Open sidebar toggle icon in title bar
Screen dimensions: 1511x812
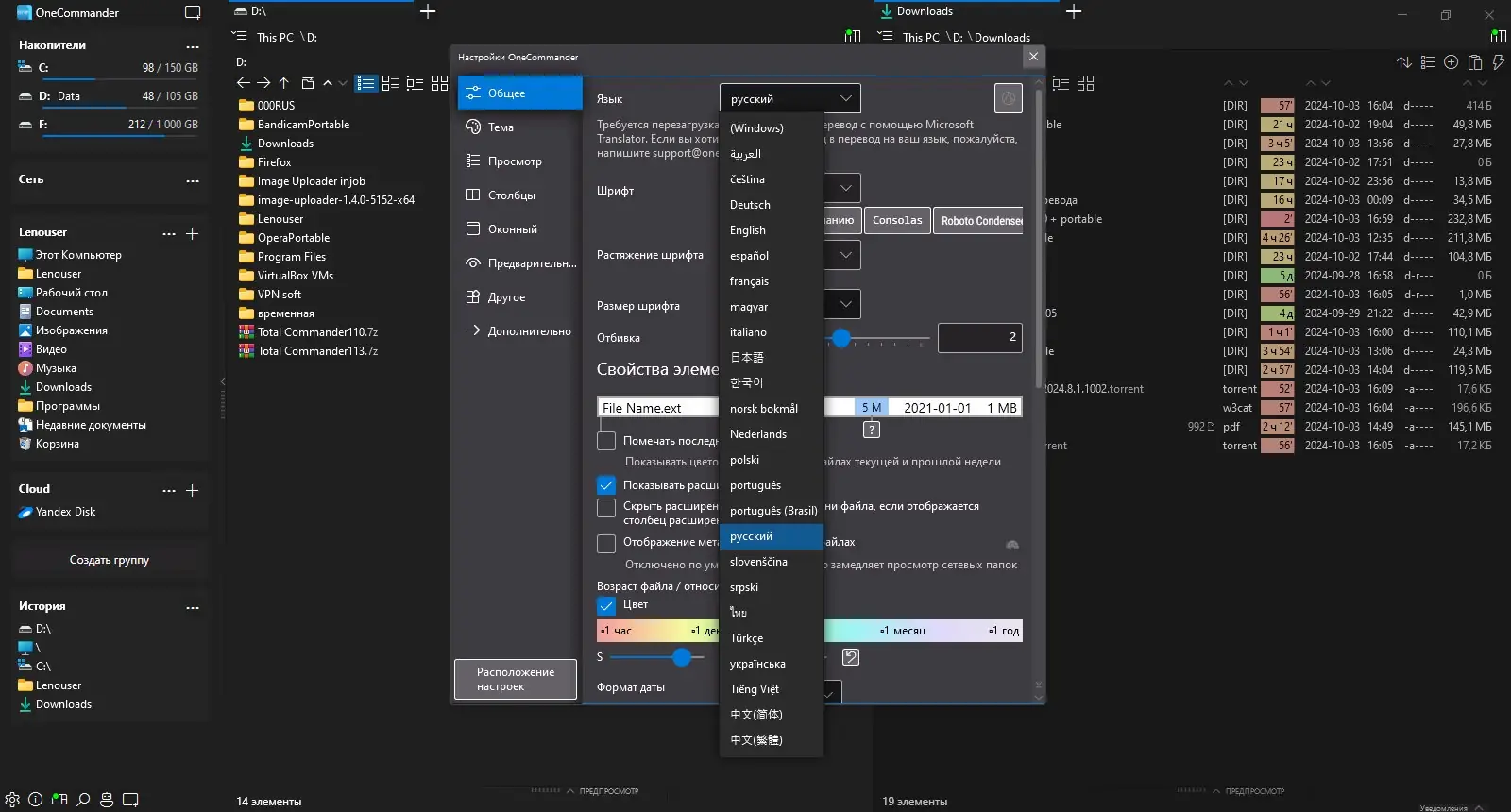coord(193,13)
